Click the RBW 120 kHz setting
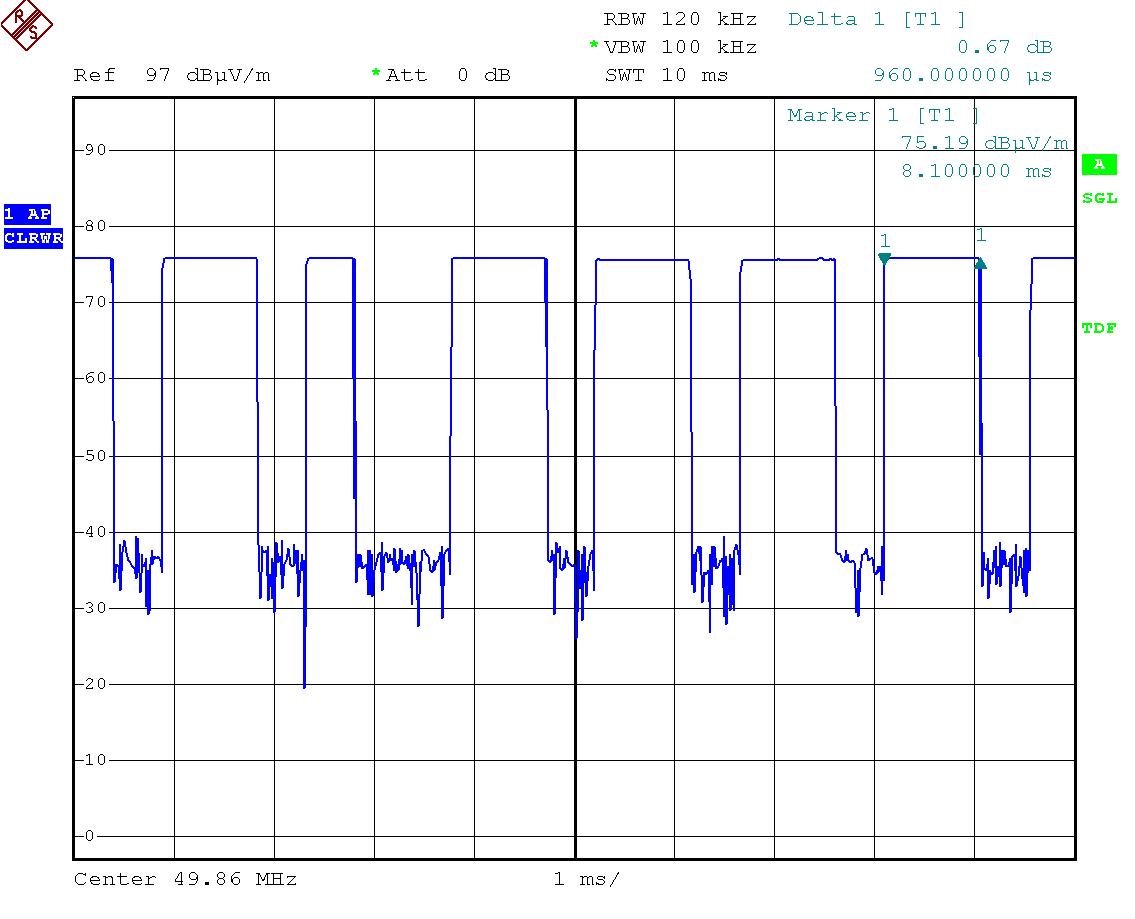Image resolution: width=1135 pixels, height=919 pixels. (x=680, y=19)
